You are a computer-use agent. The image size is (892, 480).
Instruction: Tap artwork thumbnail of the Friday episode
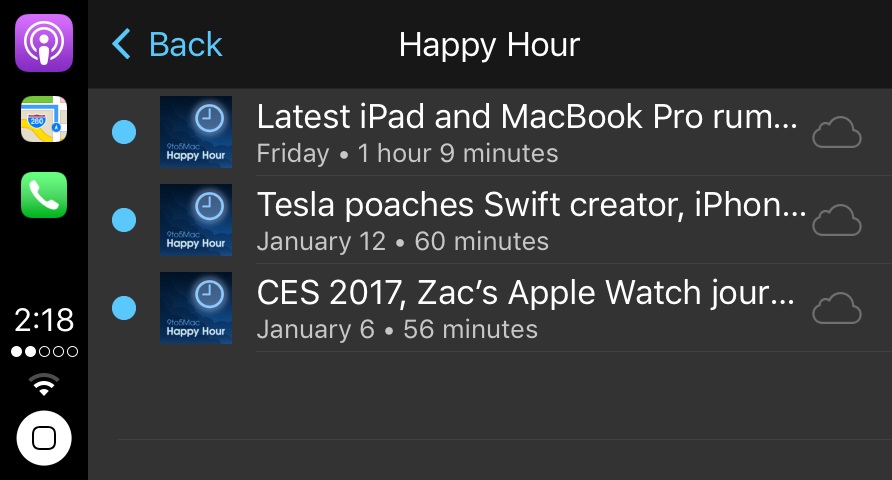point(196,132)
